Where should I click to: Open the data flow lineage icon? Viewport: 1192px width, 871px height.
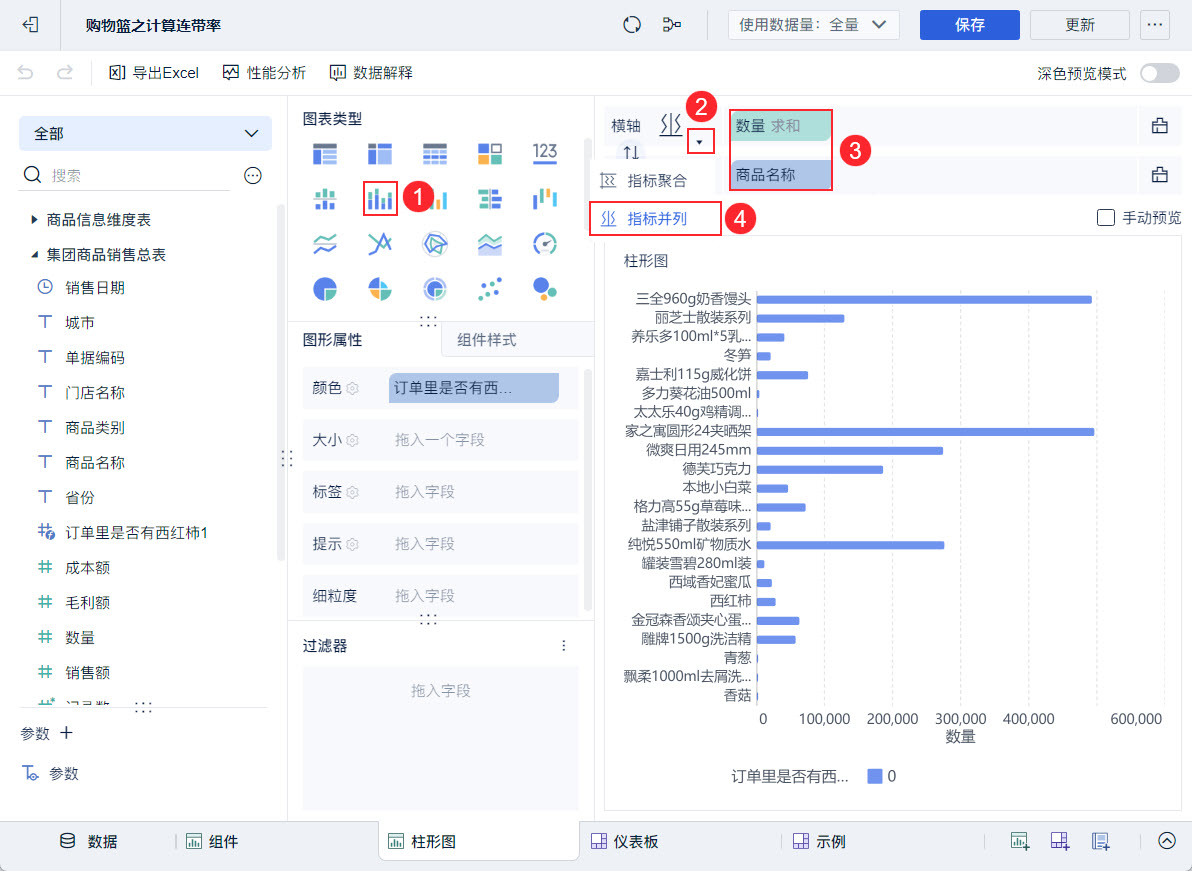pyautogui.click(x=671, y=25)
